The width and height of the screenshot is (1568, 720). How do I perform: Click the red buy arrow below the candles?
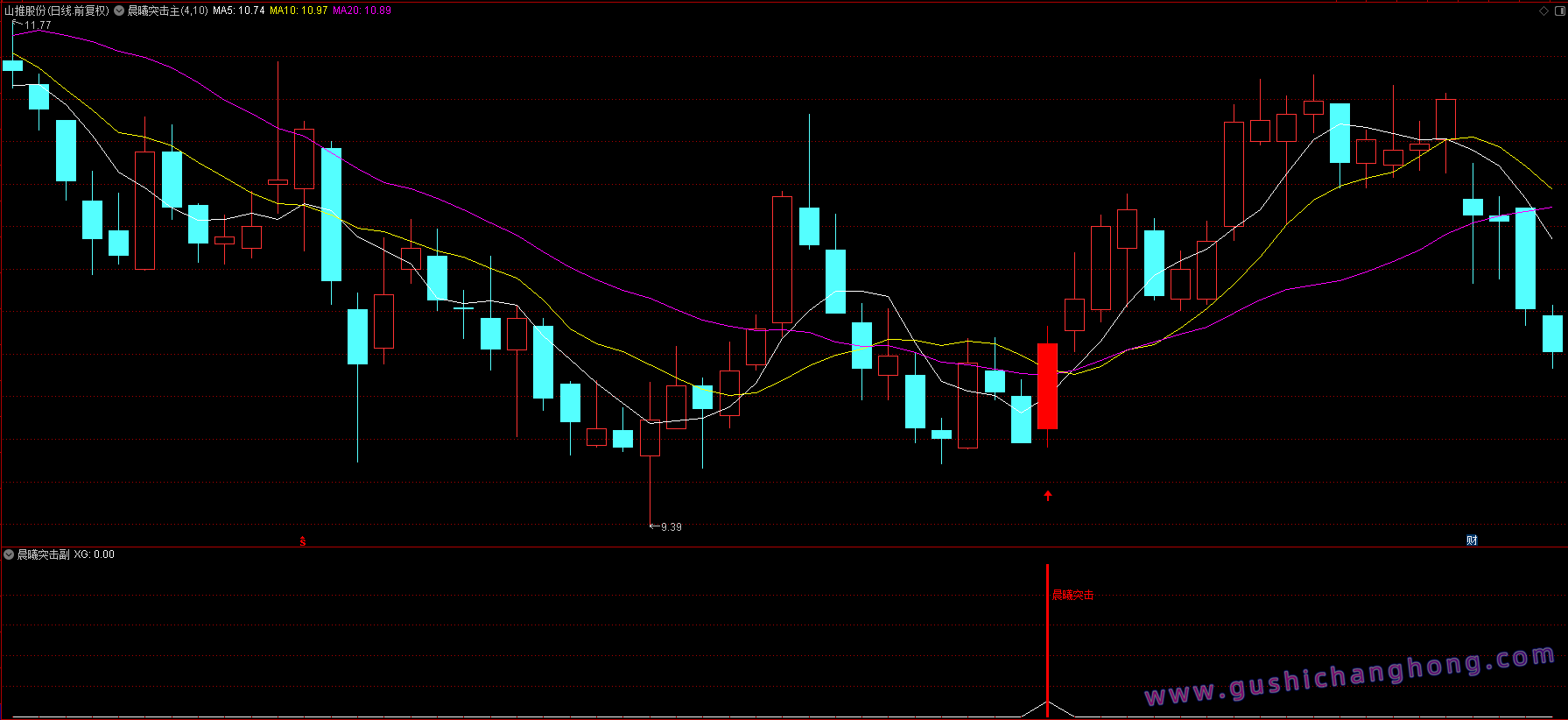tap(1048, 496)
